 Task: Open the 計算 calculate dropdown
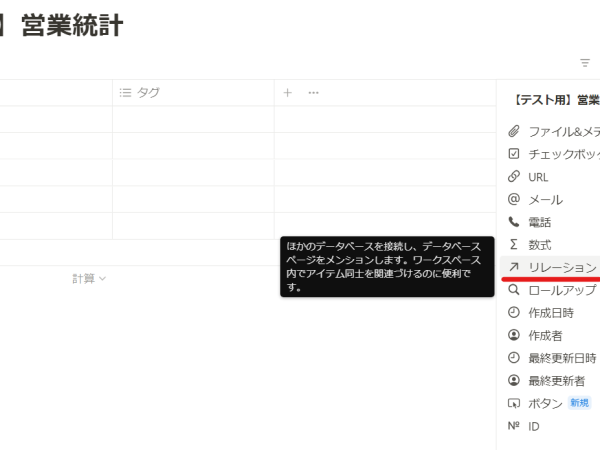[x=89, y=279]
